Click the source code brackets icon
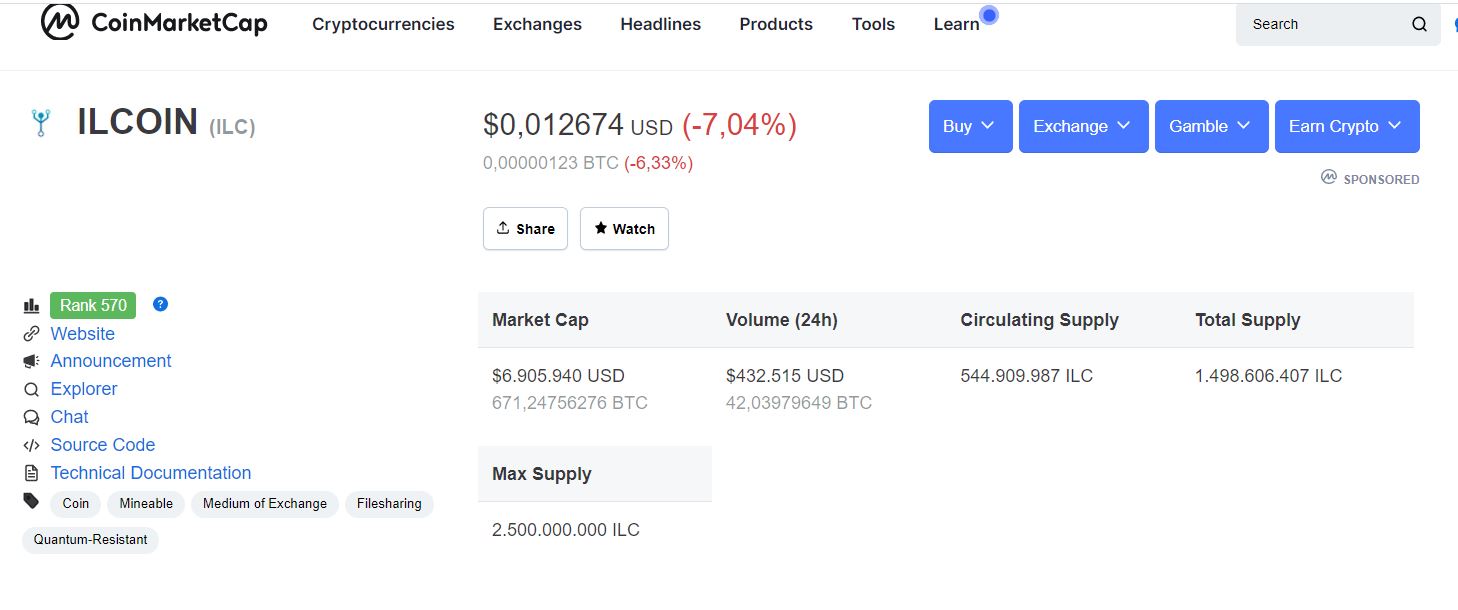The image size is (1458, 610). [31, 445]
